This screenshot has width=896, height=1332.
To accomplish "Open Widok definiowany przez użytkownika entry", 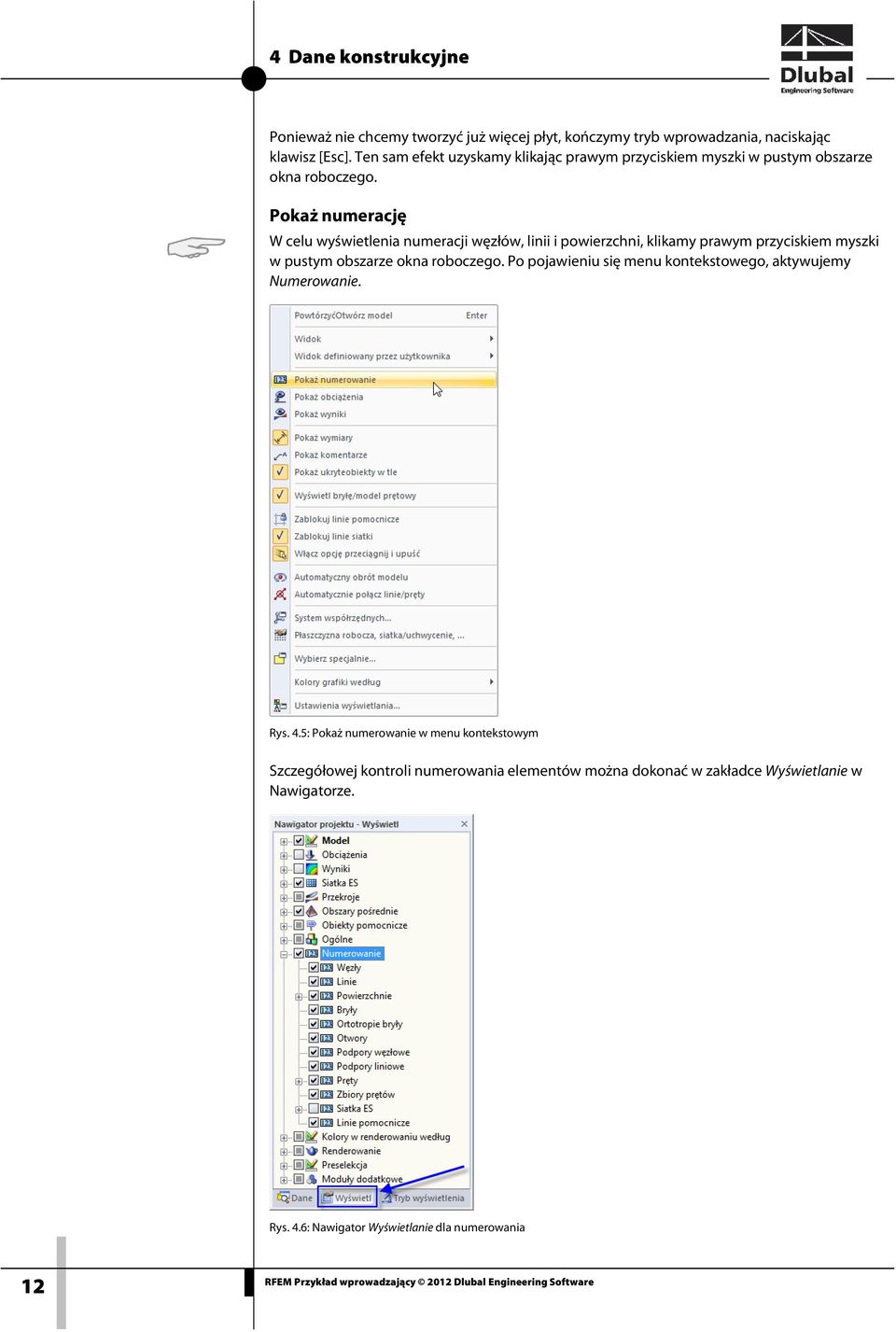I will coord(384,357).
